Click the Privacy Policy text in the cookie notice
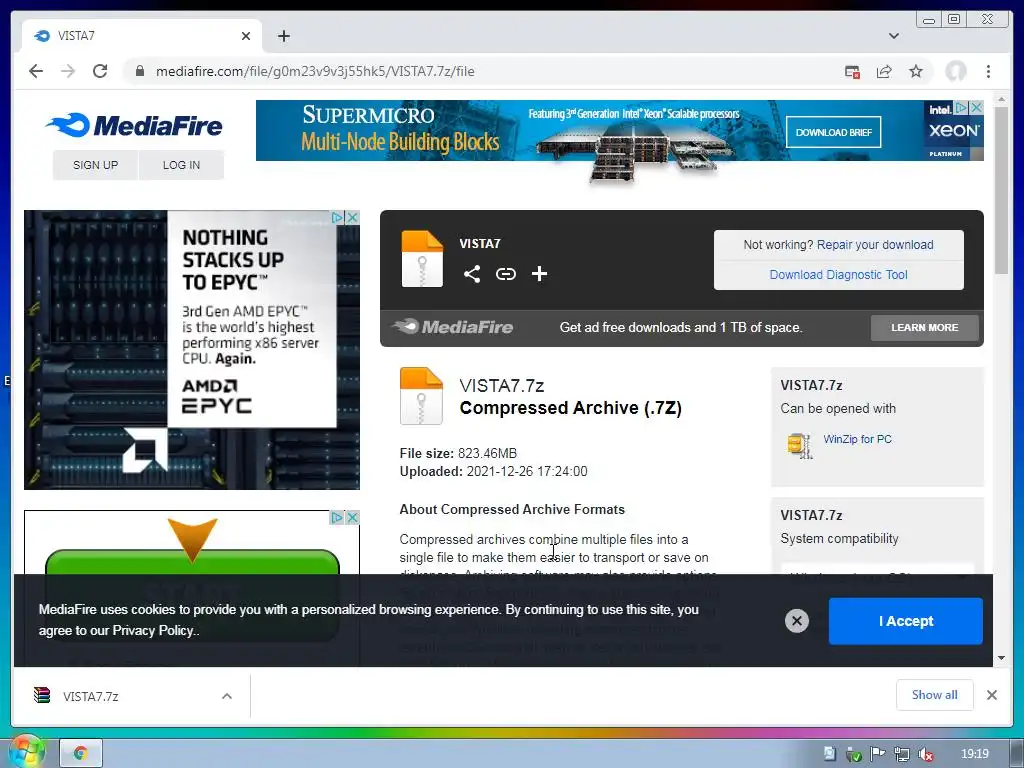1024x768 pixels. coord(153,631)
